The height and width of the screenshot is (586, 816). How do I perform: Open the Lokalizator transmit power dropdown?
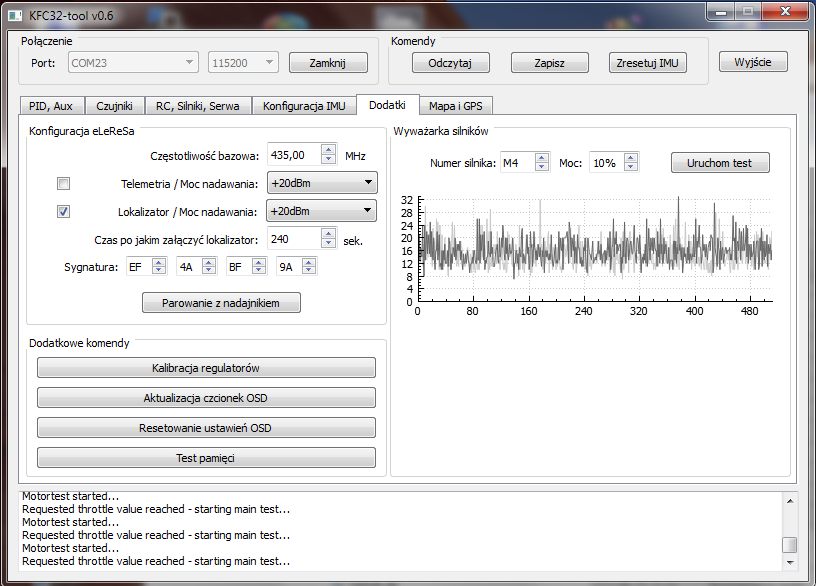point(321,211)
